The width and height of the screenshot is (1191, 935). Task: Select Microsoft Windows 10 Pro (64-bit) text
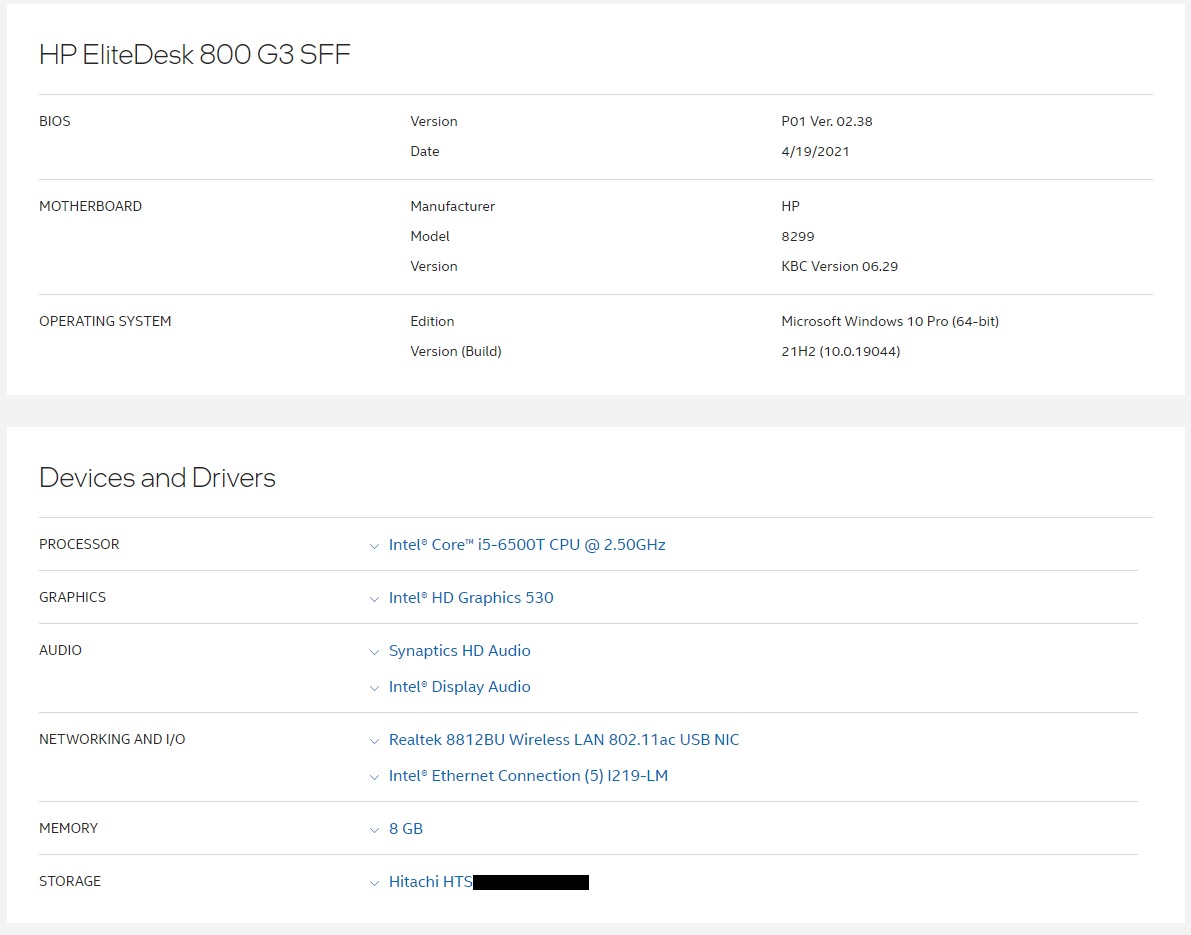pyautogui.click(x=889, y=321)
